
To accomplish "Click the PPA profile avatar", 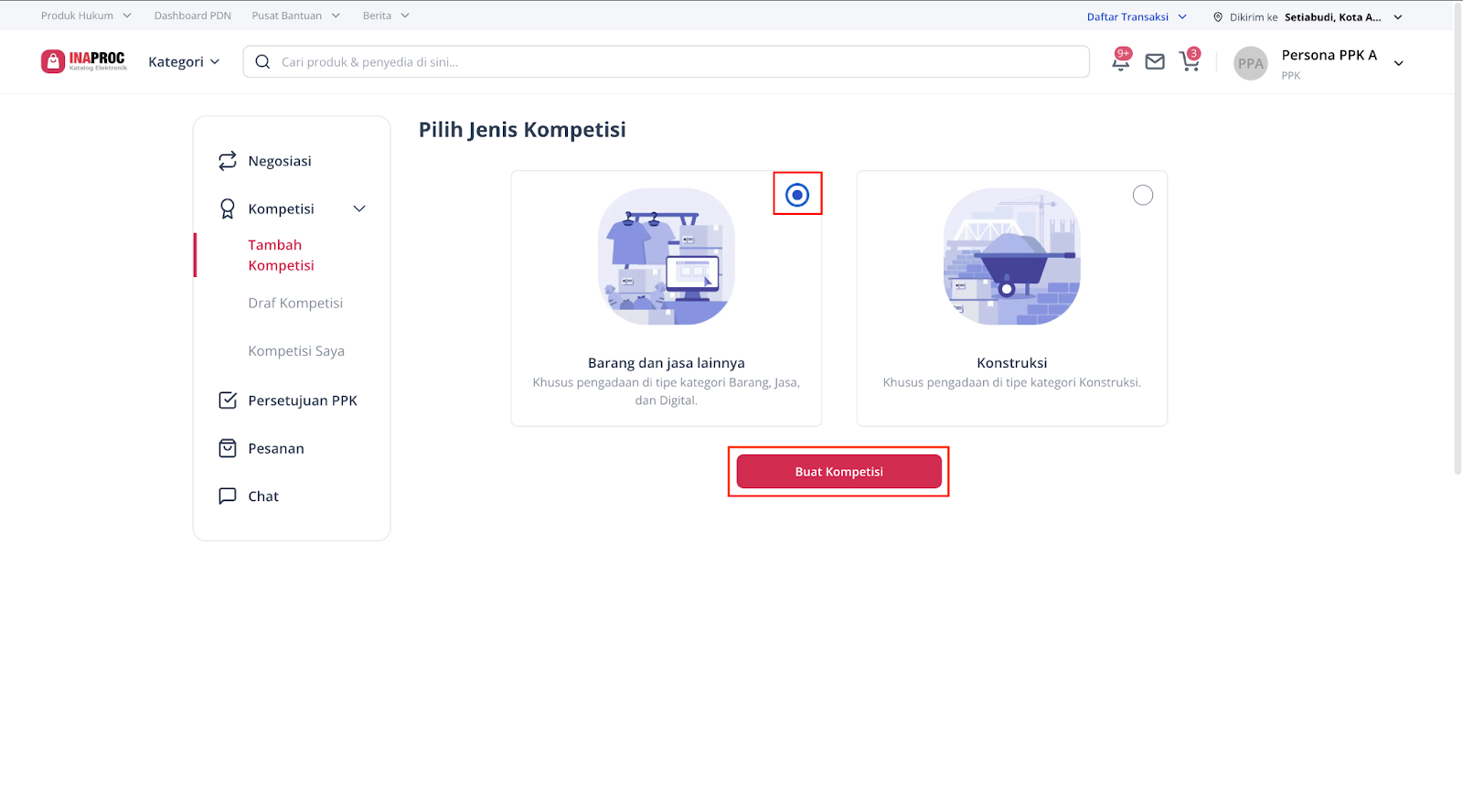I will click(x=1250, y=64).
